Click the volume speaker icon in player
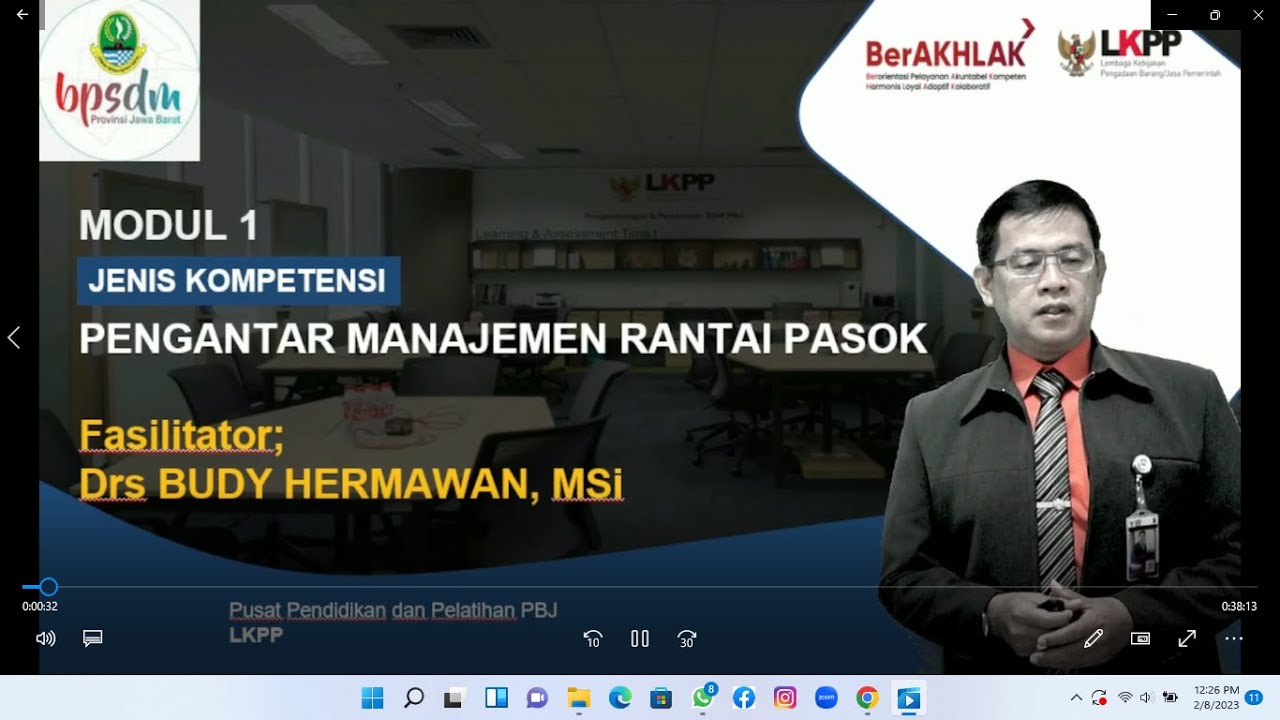 pos(46,638)
